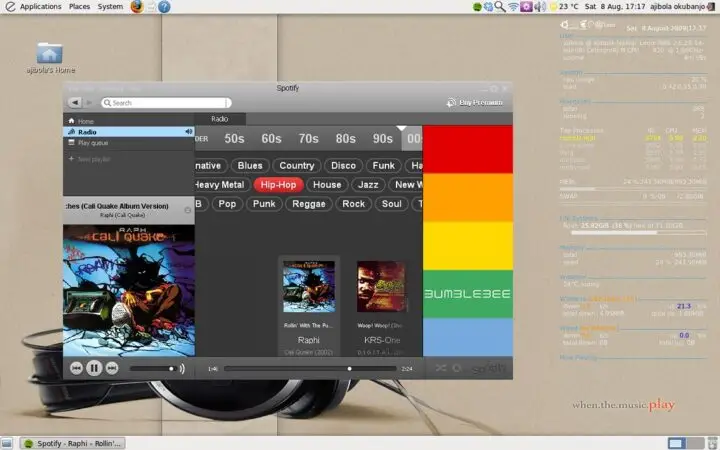Toggle shuffle mode in Spotify

[x=440, y=368]
